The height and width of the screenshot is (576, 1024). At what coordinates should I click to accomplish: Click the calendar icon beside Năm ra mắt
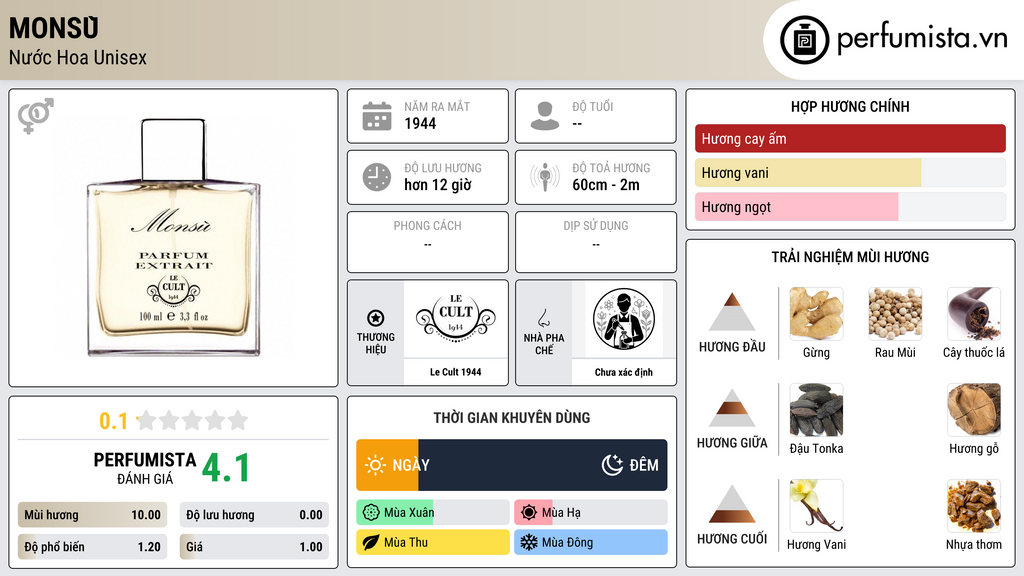click(377, 116)
